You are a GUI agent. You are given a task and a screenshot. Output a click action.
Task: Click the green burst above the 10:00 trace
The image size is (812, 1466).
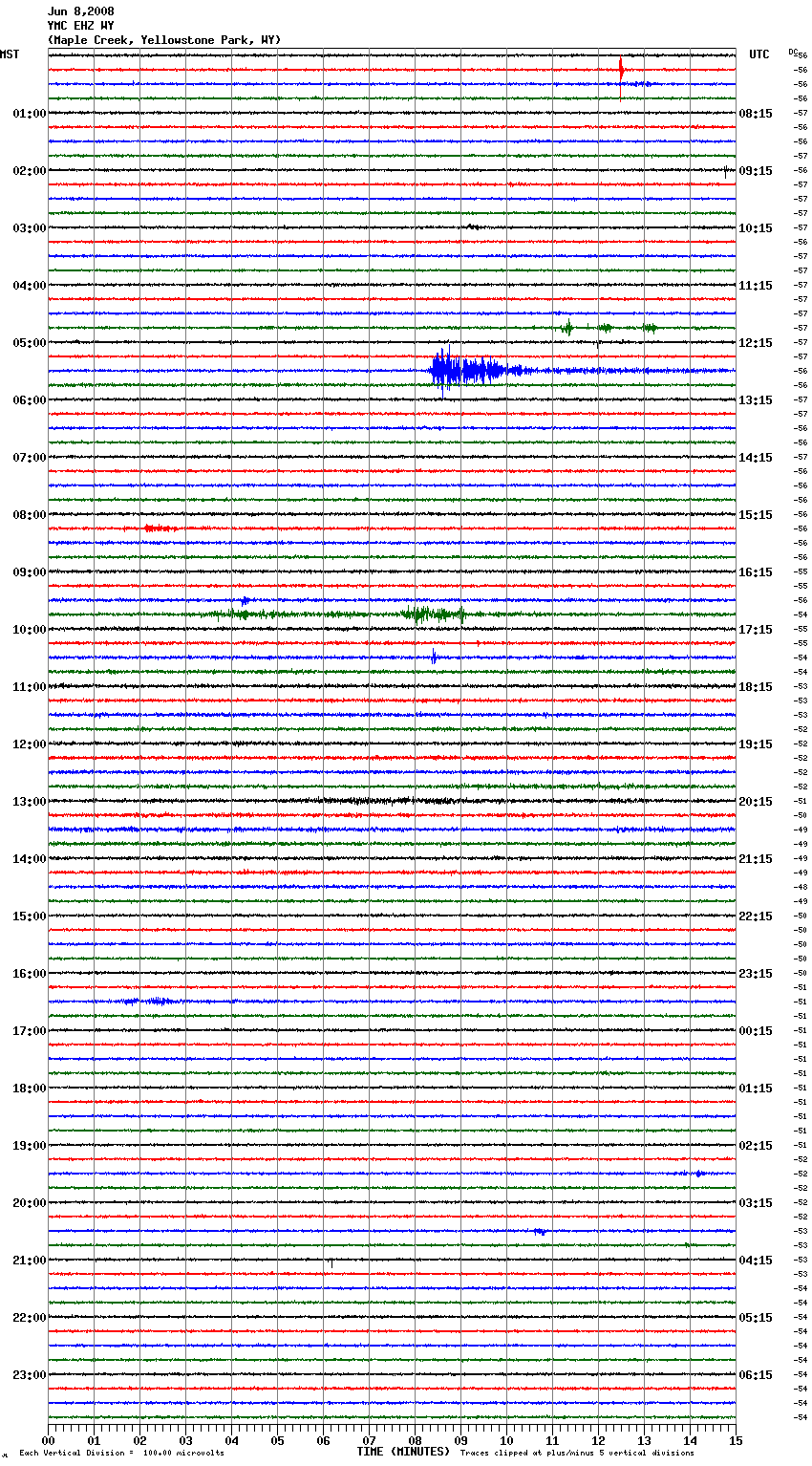tap(435, 614)
